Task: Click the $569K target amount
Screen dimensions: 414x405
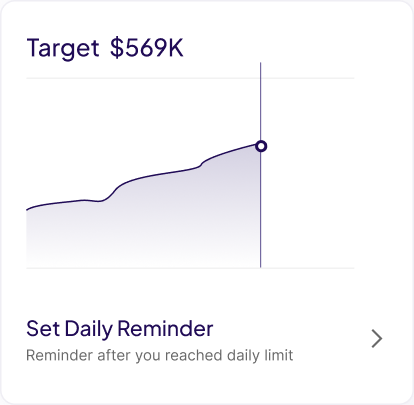Action: [x=147, y=48]
